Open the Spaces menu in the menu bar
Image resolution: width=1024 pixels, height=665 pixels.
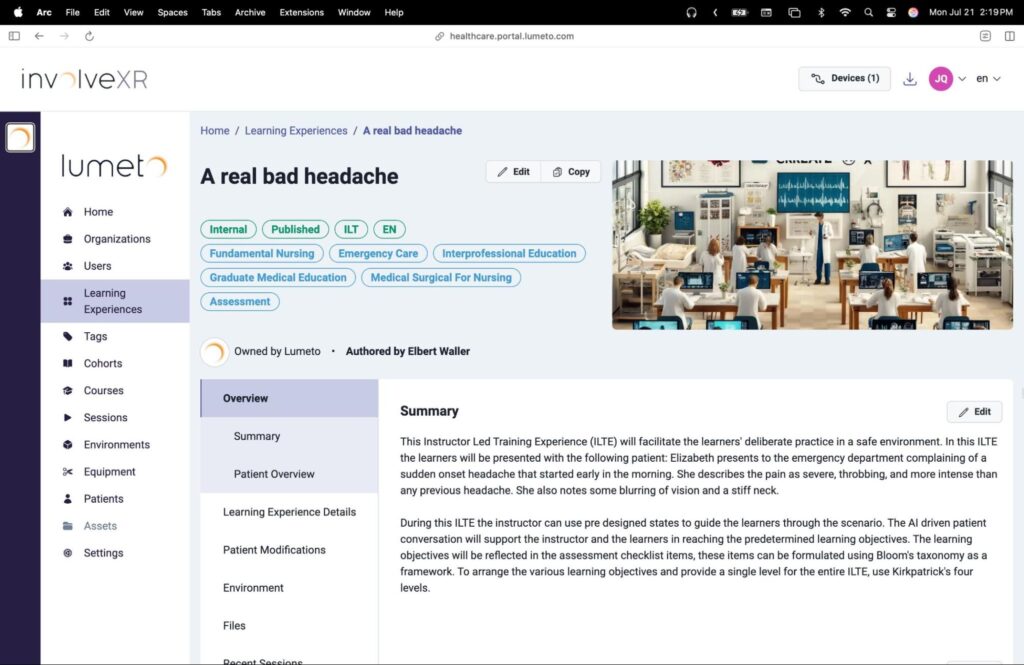[172, 12]
